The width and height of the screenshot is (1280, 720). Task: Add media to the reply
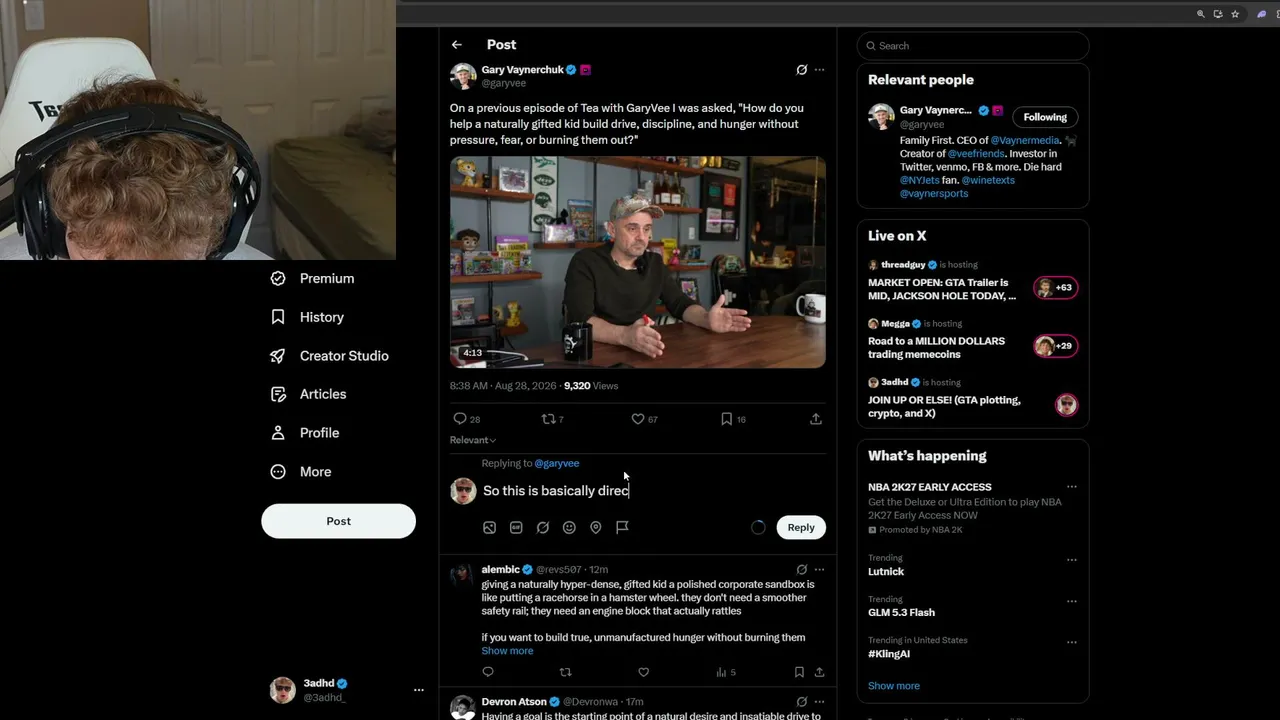click(489, 527)
